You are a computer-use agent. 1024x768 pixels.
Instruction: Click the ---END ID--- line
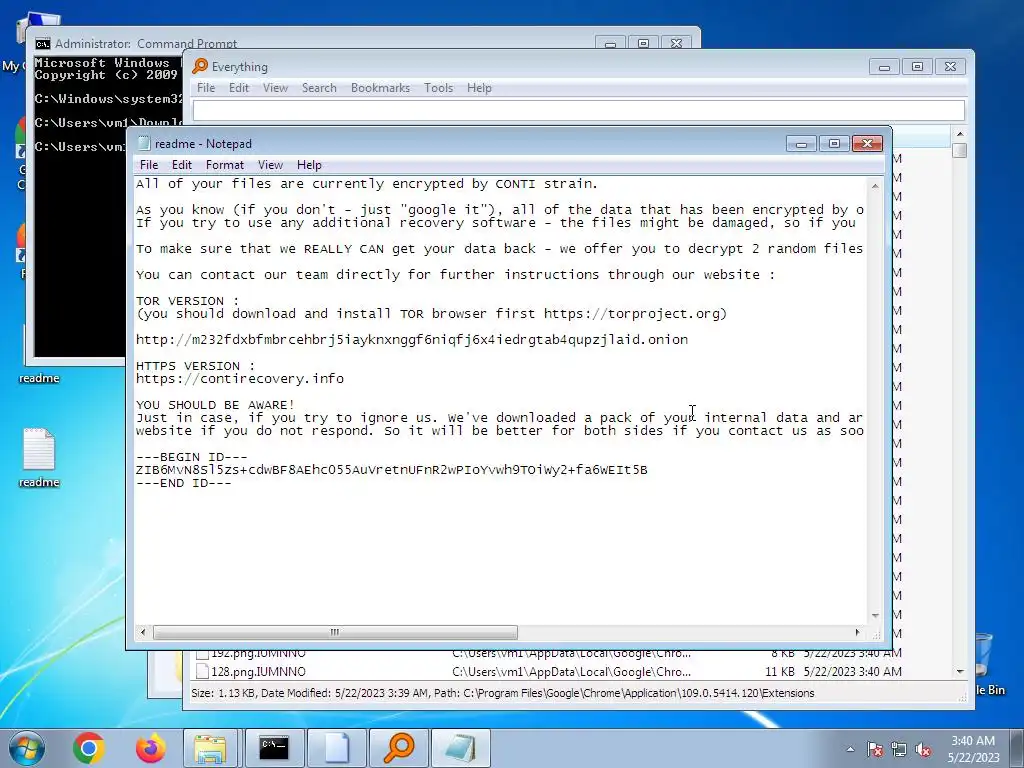point(184,483)
